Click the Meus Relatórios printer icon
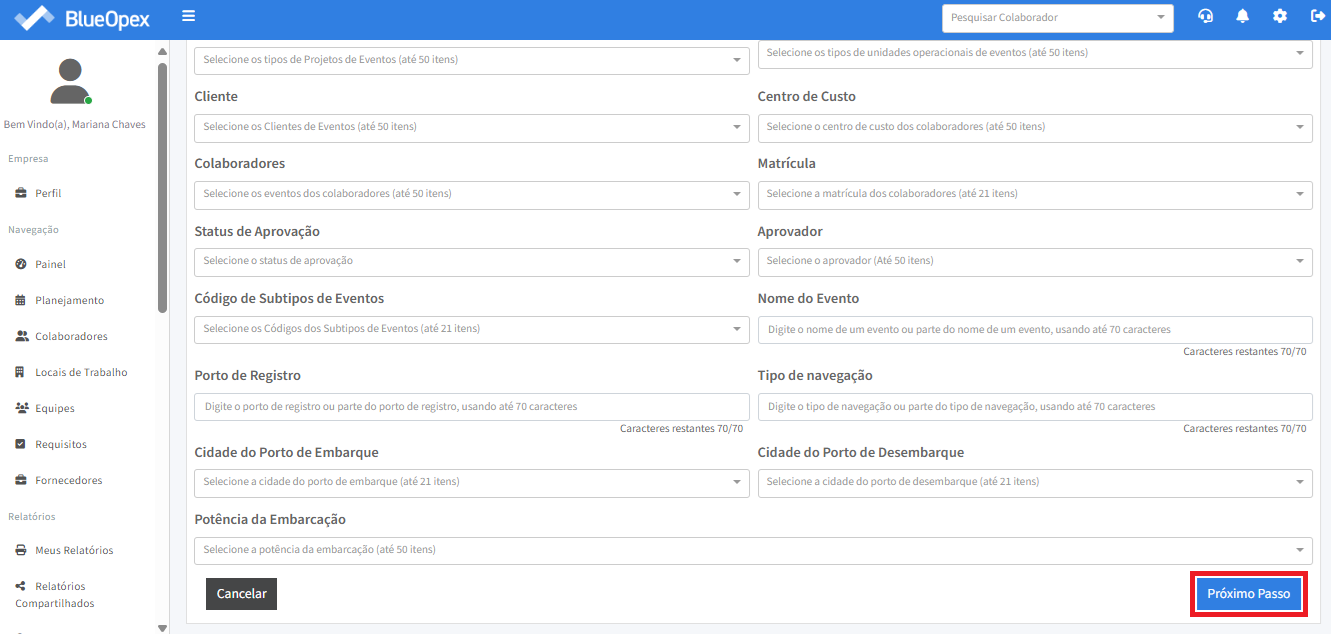This screenshot has width=1331, height=634. [21, 550]
